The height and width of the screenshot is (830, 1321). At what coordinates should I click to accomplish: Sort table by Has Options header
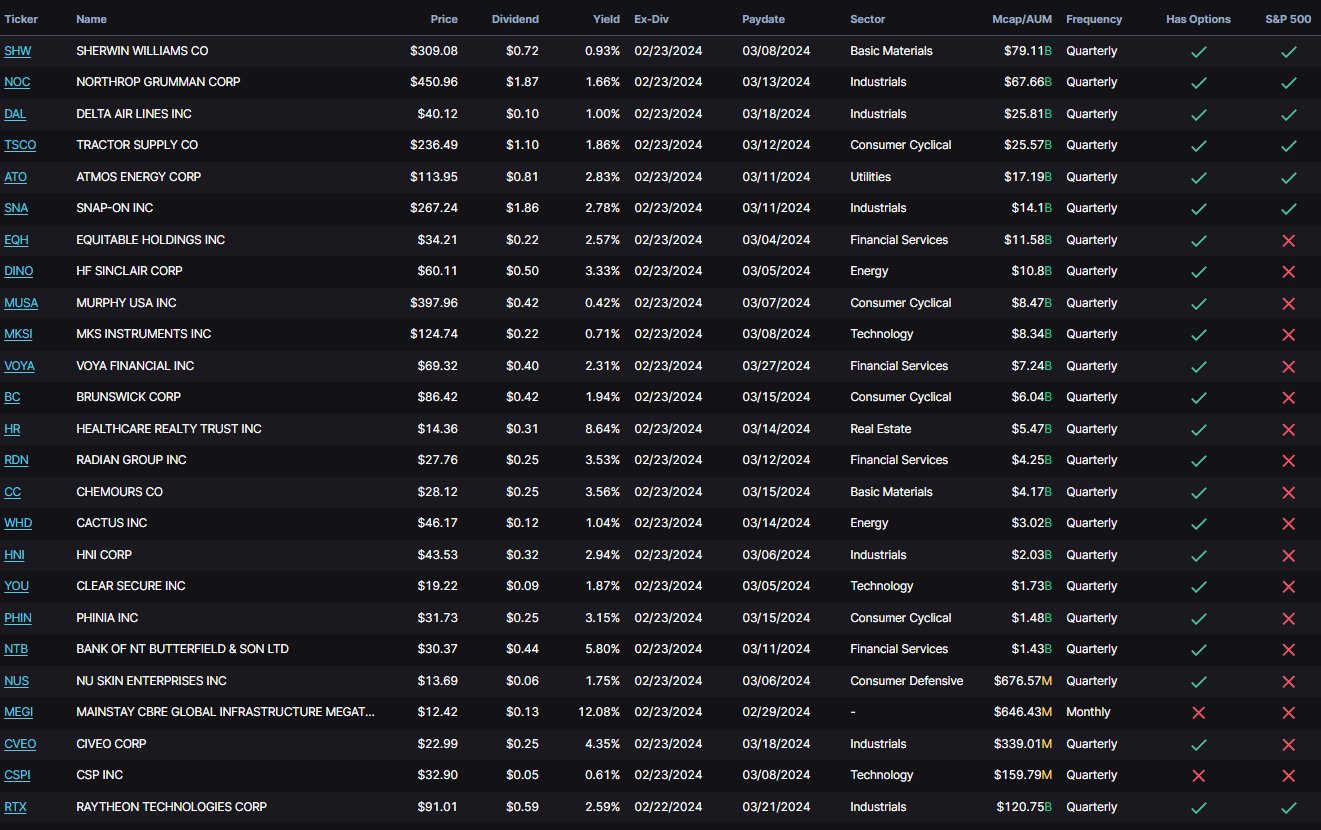click(1198, 19)
